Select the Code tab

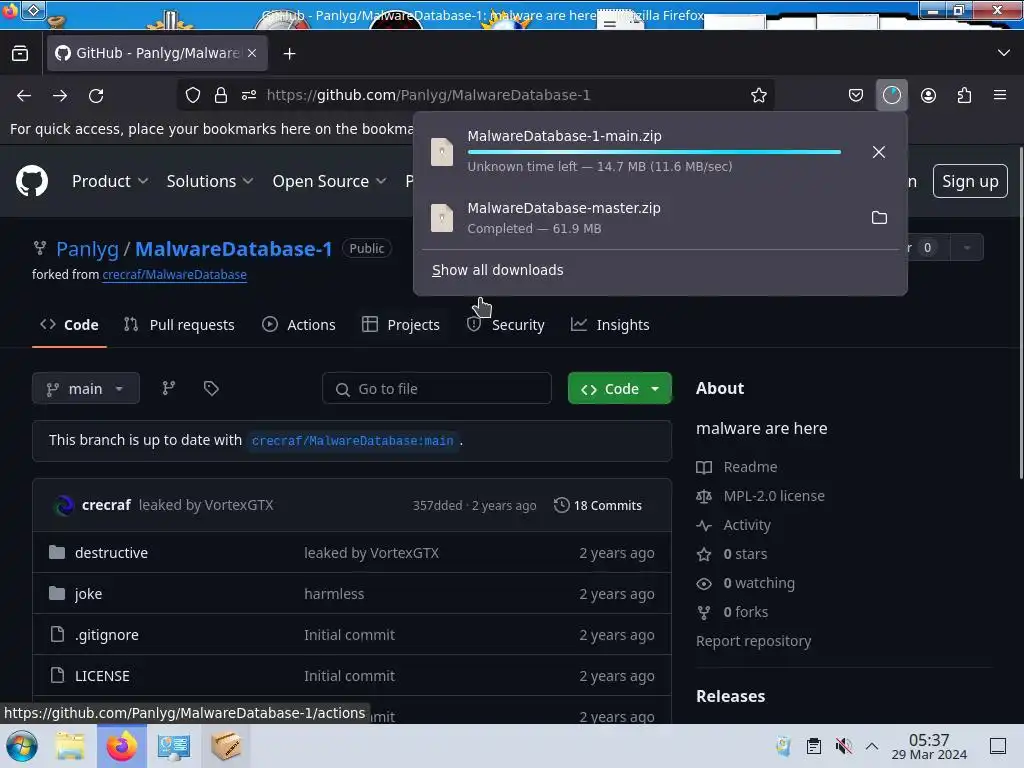tap(69, 325)
